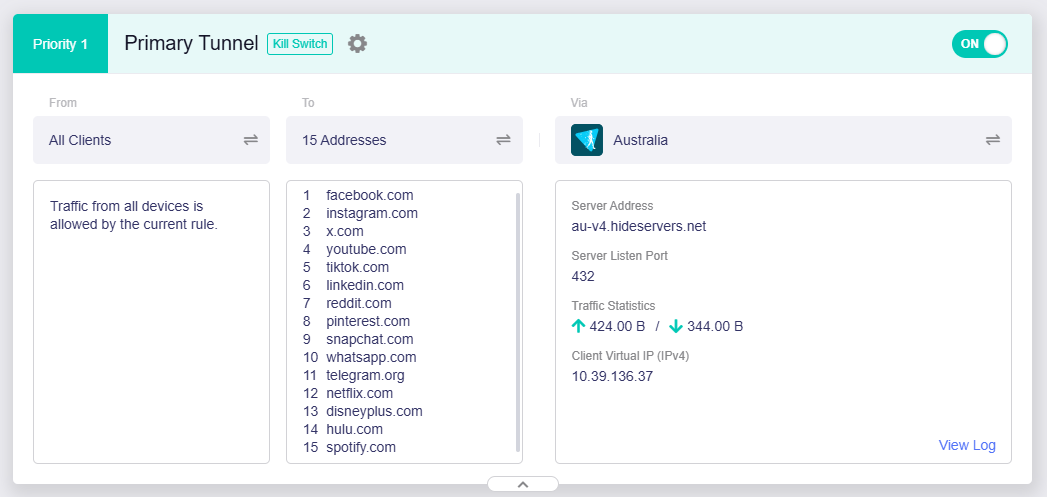Click the upload traffic arrow icon
Screen dimensions: 1047x497
[x=578, y=326]
